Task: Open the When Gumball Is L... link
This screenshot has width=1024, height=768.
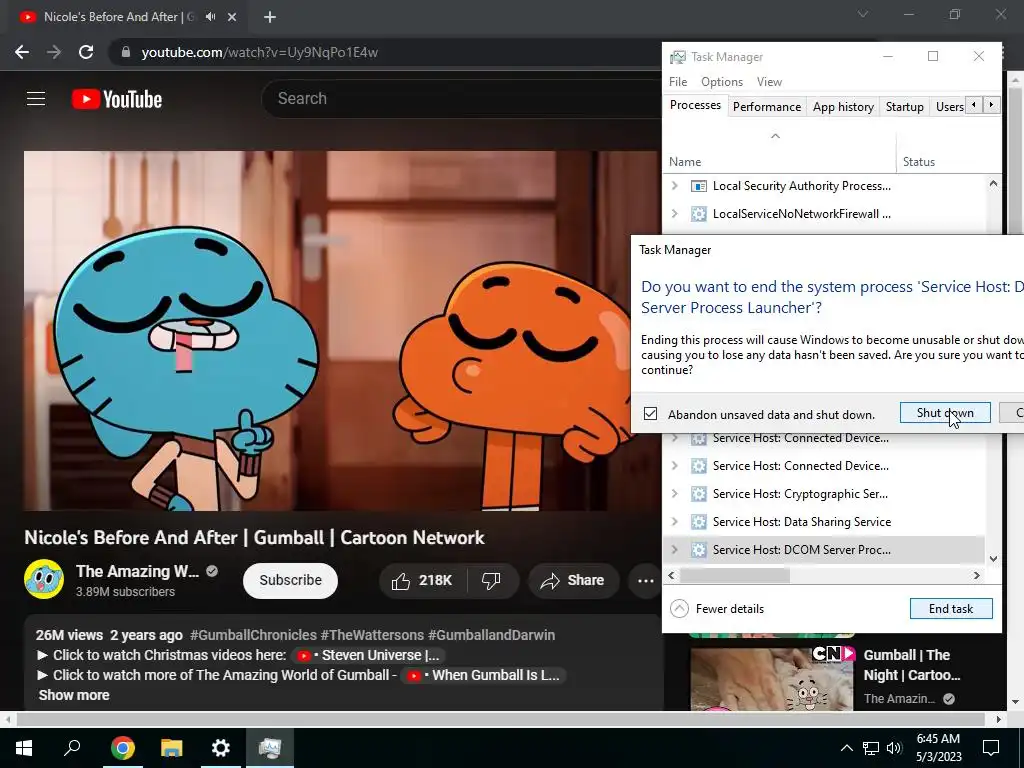Action: (484, 675)
